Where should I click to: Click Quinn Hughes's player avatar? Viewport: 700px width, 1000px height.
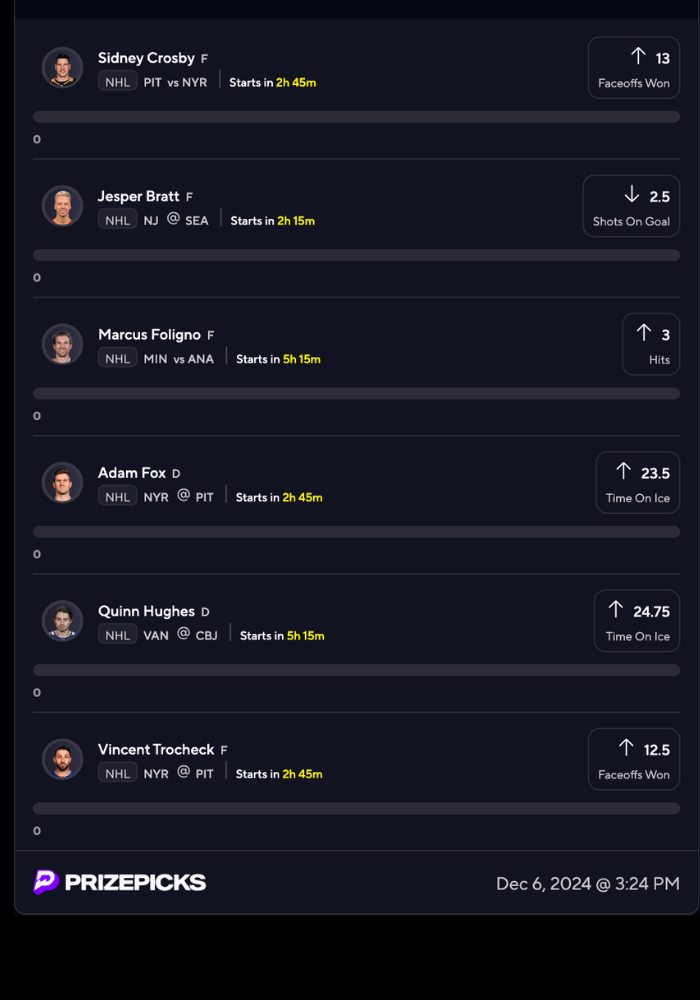pos(62,620)
